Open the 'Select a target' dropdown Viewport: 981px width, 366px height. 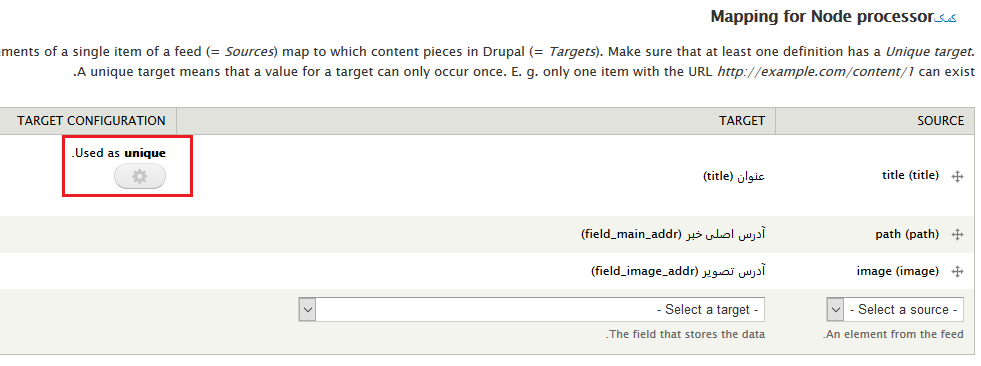[532, 309]
